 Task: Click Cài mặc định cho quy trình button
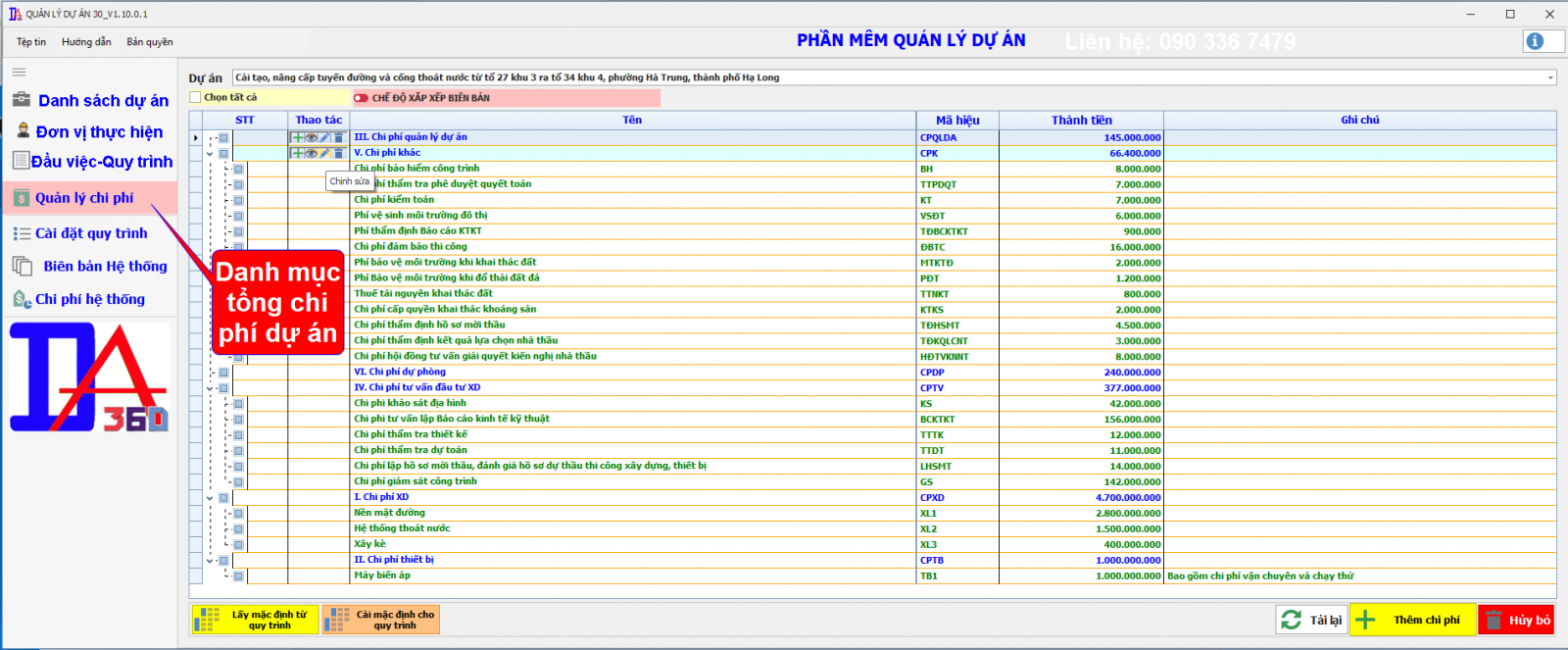pyautogui.click(x=381, y=620)
